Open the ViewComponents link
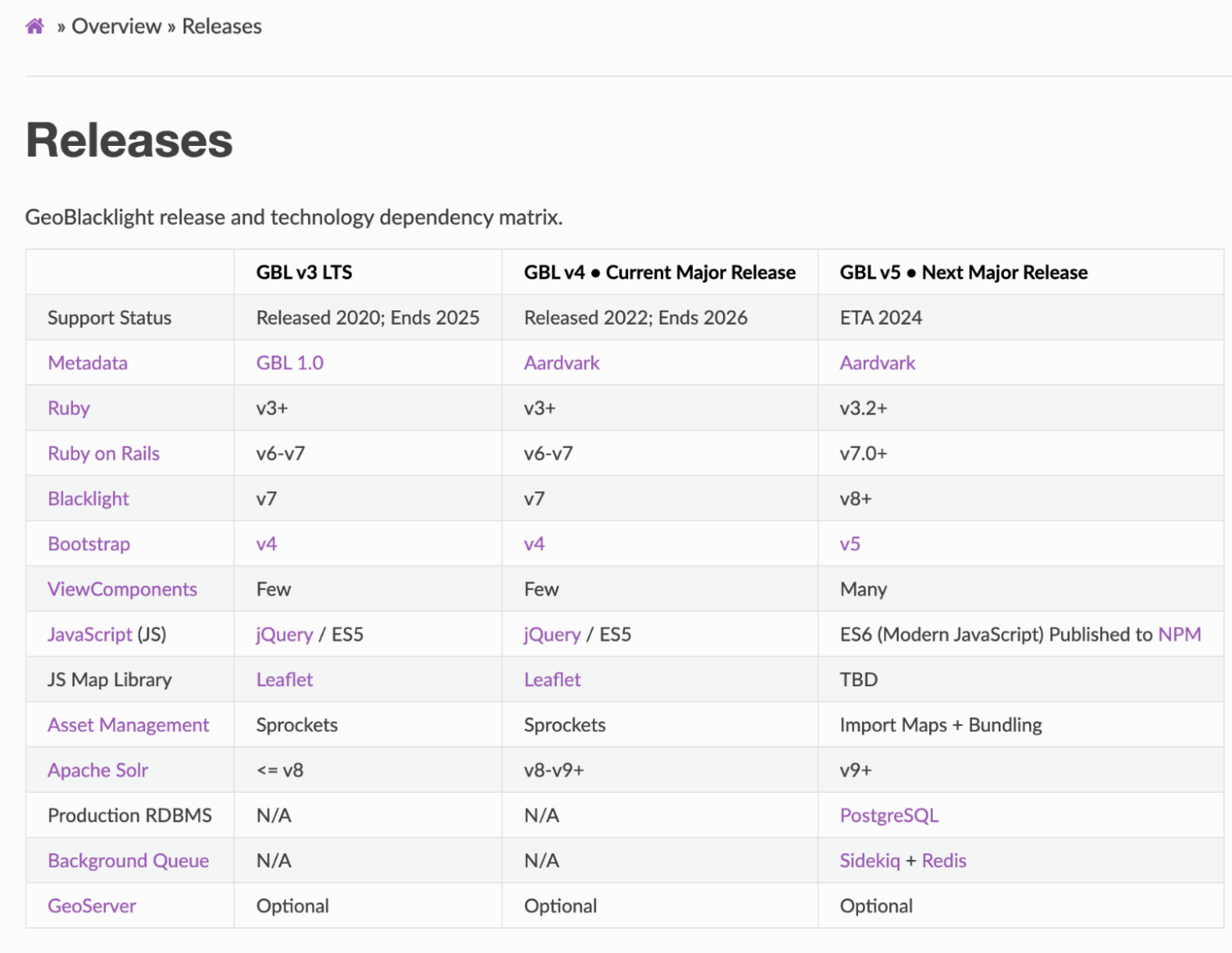 [x=122, y=589]
